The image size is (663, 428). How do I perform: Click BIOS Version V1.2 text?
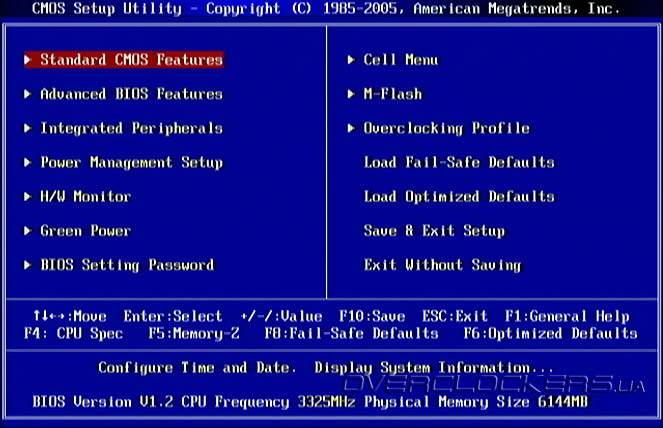pyautogui.click(x=103, y=401)
